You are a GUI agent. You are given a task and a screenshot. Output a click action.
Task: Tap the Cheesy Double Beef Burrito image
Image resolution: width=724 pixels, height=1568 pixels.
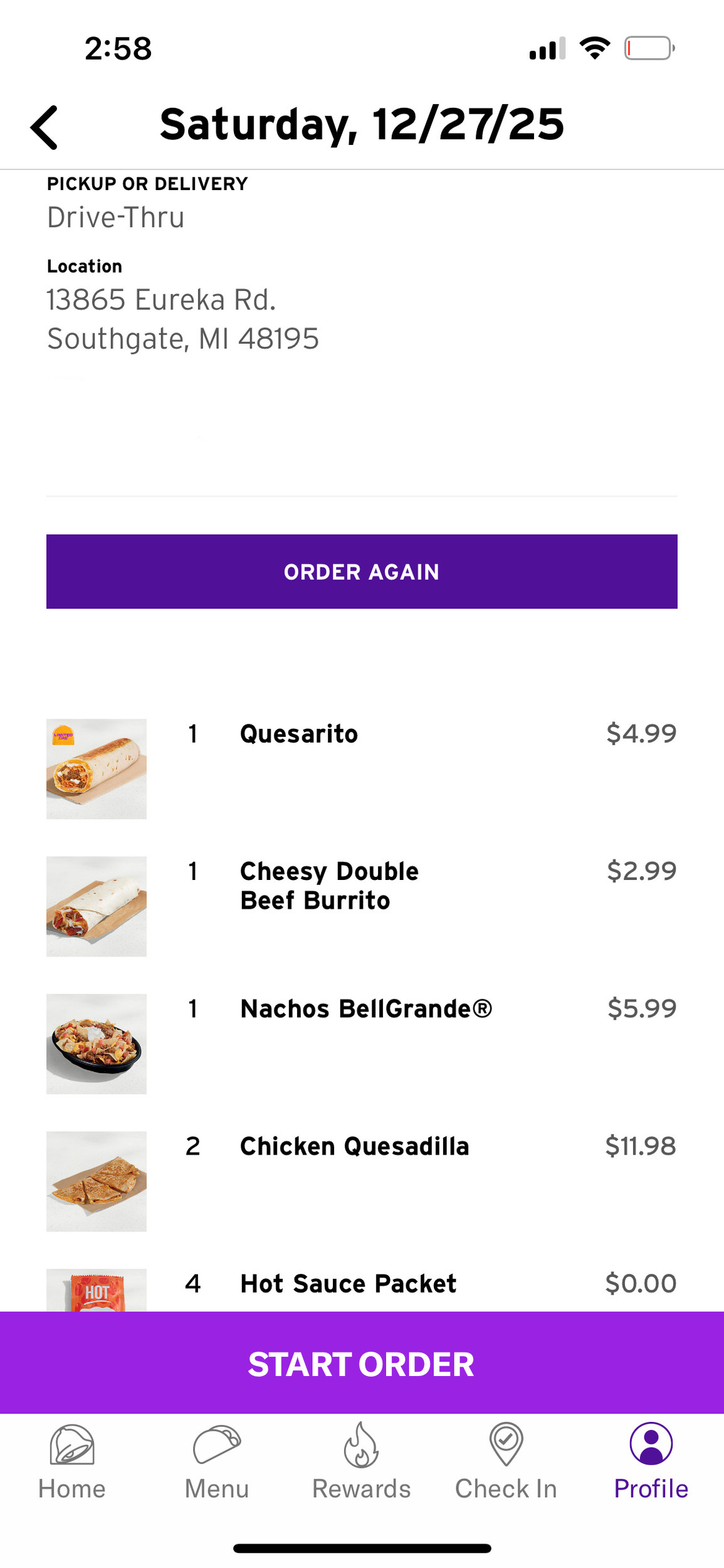(x=97, y=906)
